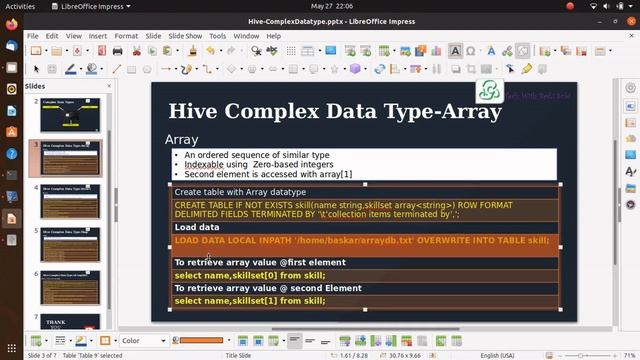The image size is (640, 360).
Task: Toggle the Display Grid icon
Action: 291,51
